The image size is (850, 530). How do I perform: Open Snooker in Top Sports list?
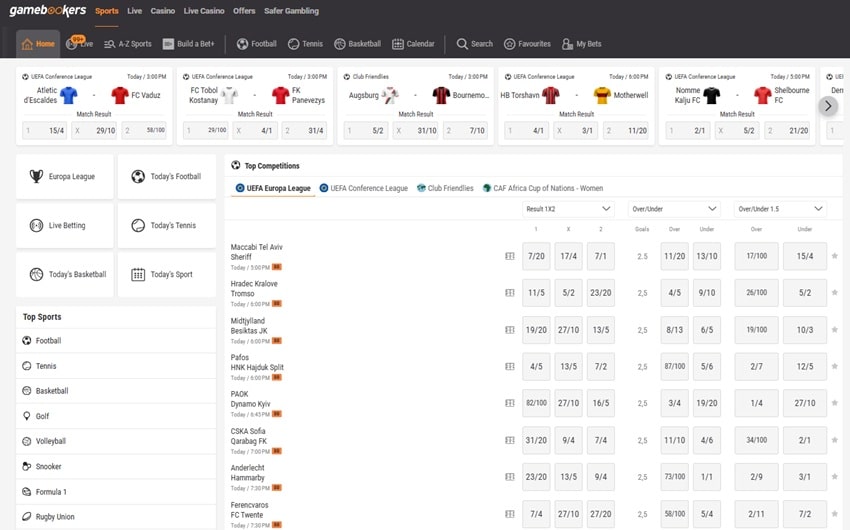click(x=116, y=467)
